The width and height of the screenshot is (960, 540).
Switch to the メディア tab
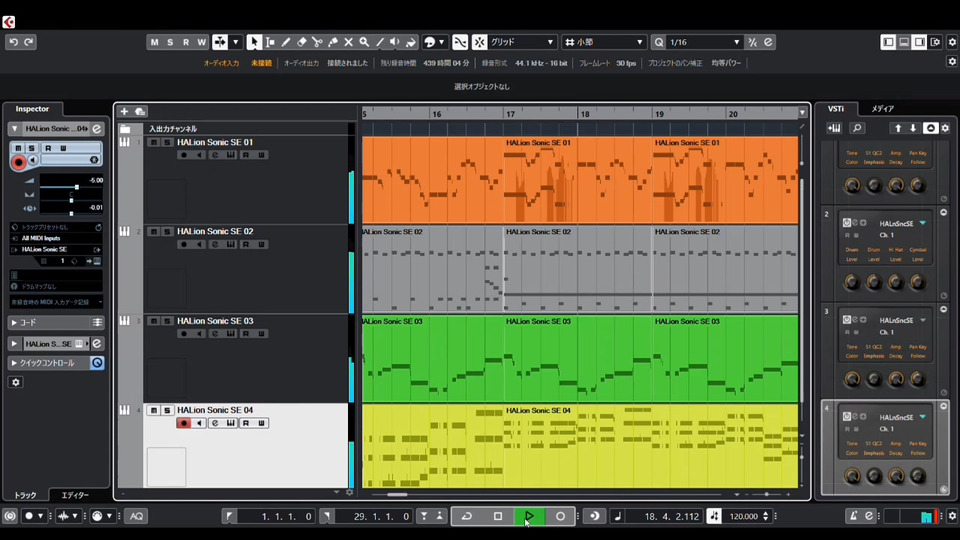coord(882,108)
